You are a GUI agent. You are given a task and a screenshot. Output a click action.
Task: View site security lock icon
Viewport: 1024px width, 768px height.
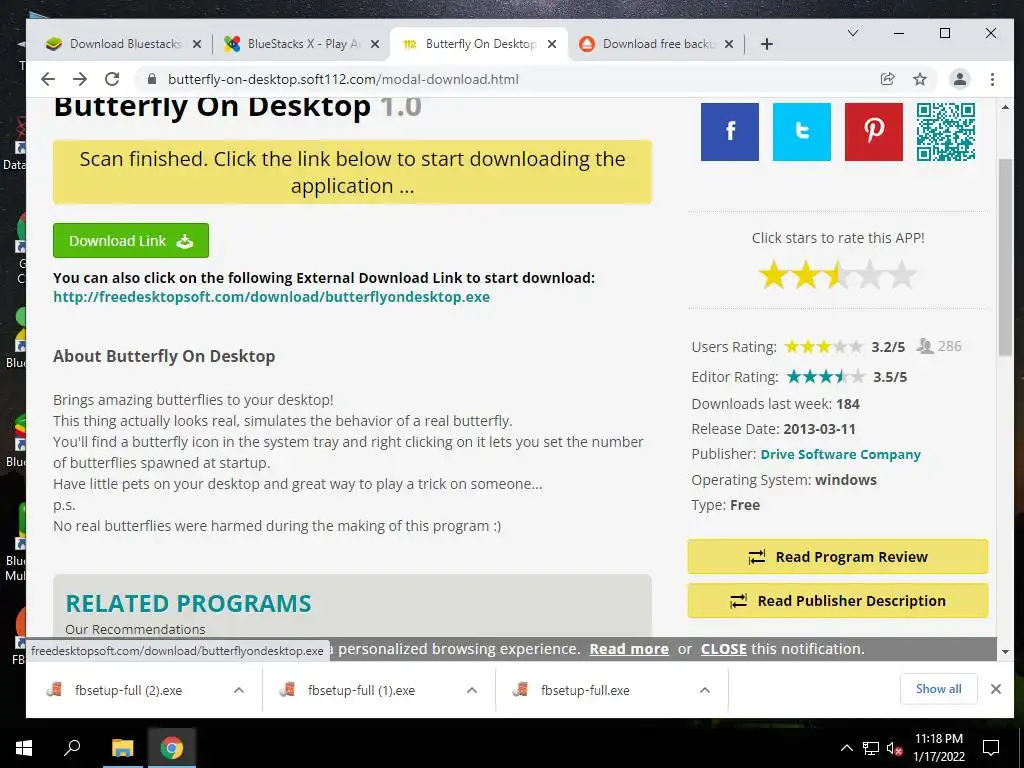[x=152, y=79]
